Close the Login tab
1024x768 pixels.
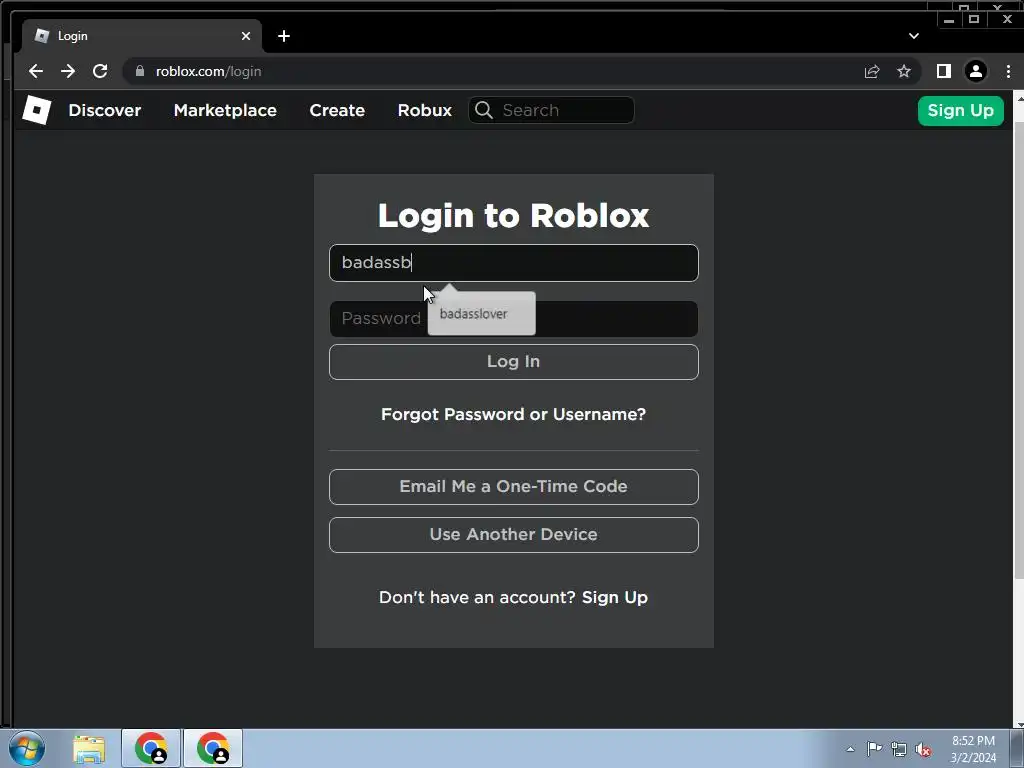tap(246, 36)
